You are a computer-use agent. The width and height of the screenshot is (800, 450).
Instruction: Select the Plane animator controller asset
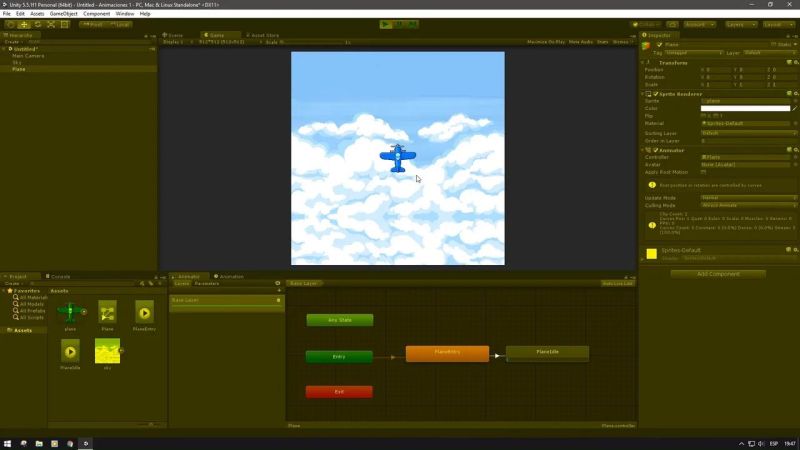pyautogui.click(x=107, y=313)
